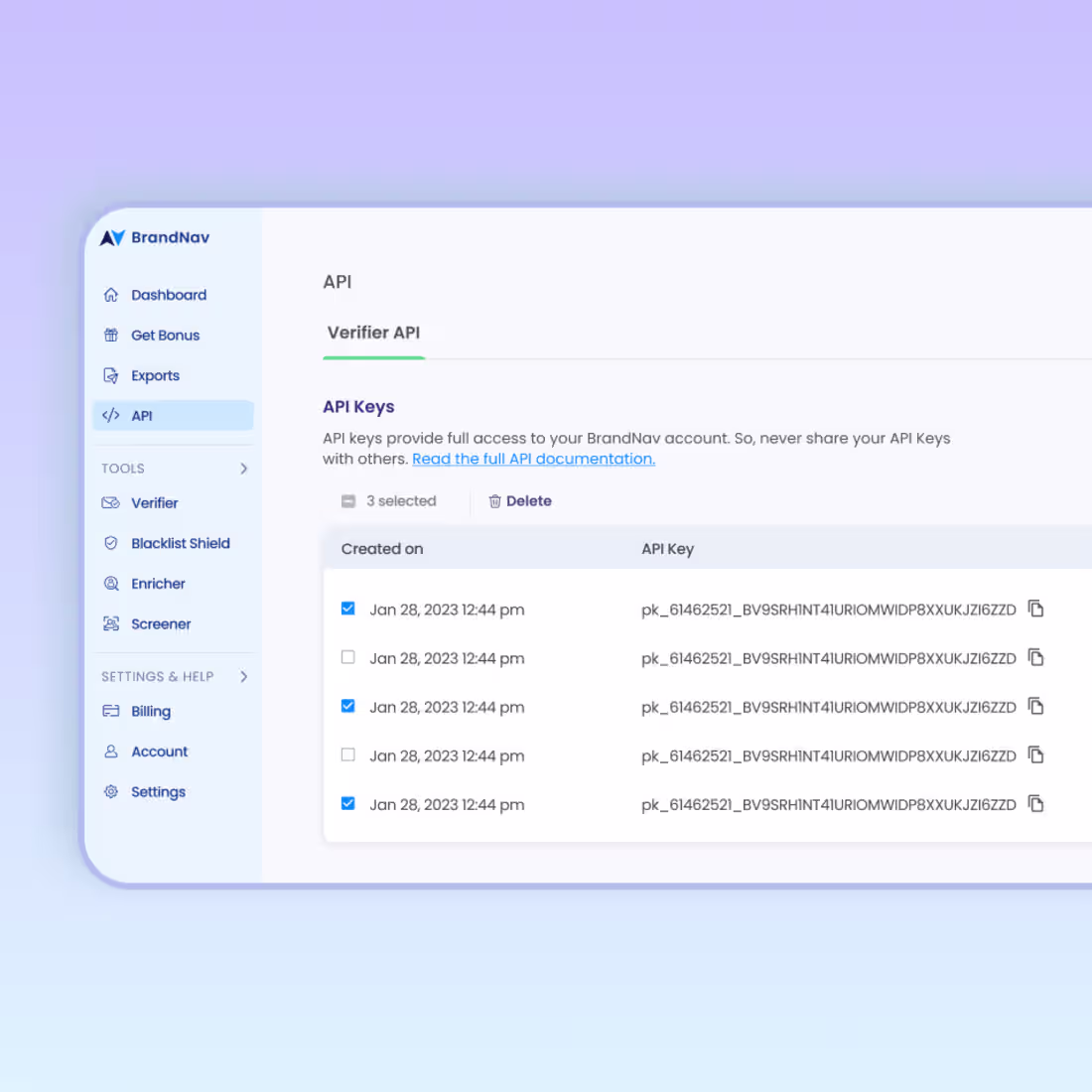Copy the API key in fourth row

(1035, 754)
